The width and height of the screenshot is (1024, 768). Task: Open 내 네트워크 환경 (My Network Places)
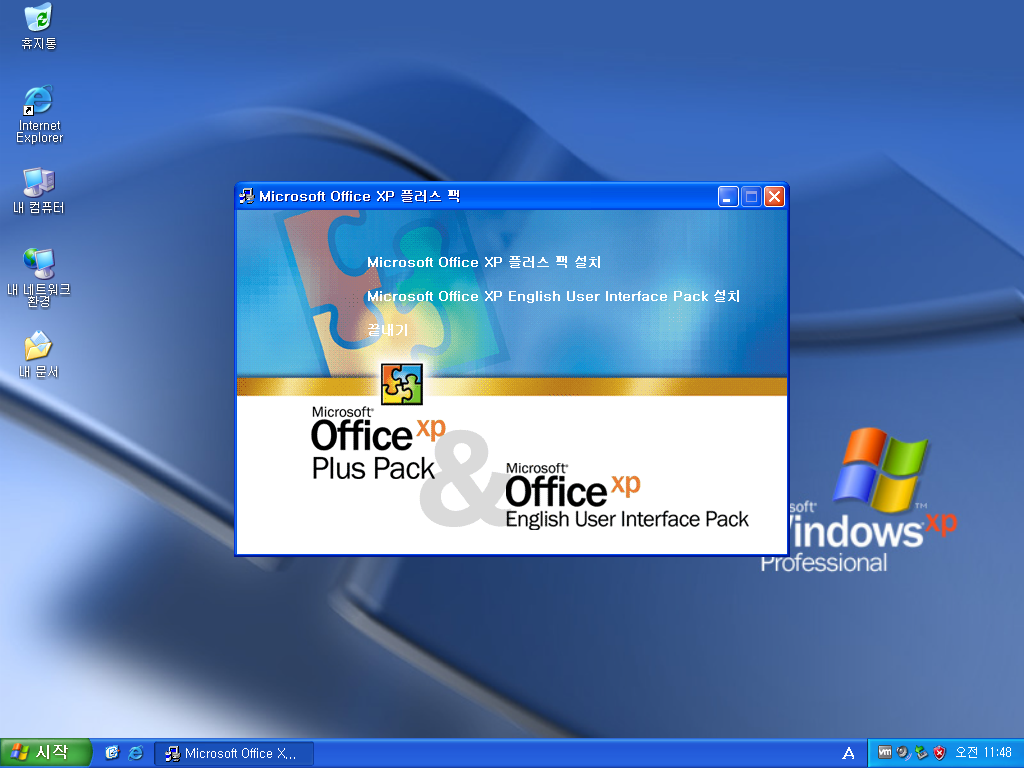click(37, 265)
